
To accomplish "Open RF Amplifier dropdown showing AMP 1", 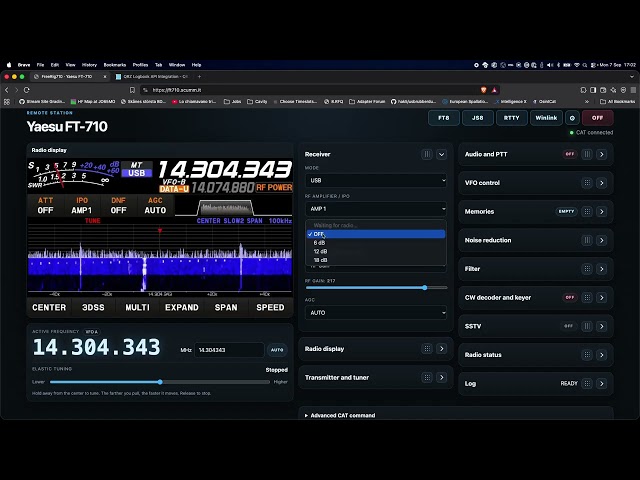I will pos(376,209).
